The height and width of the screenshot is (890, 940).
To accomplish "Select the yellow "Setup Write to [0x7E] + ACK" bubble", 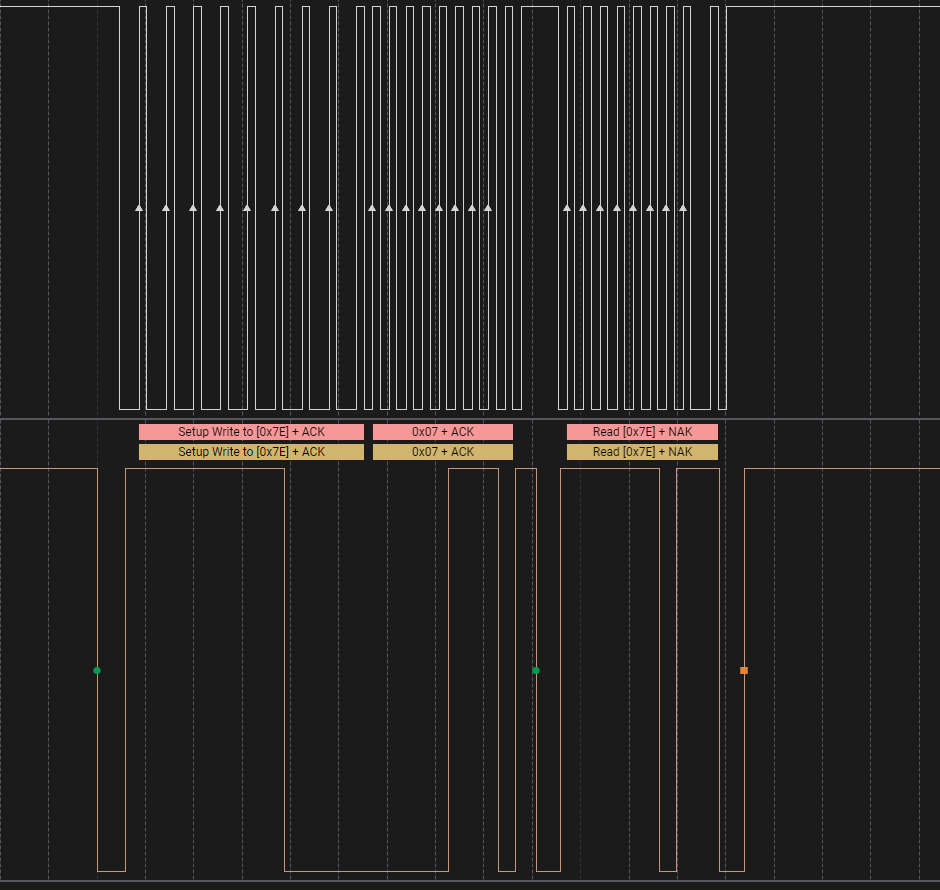I will [x=251, y=452].
